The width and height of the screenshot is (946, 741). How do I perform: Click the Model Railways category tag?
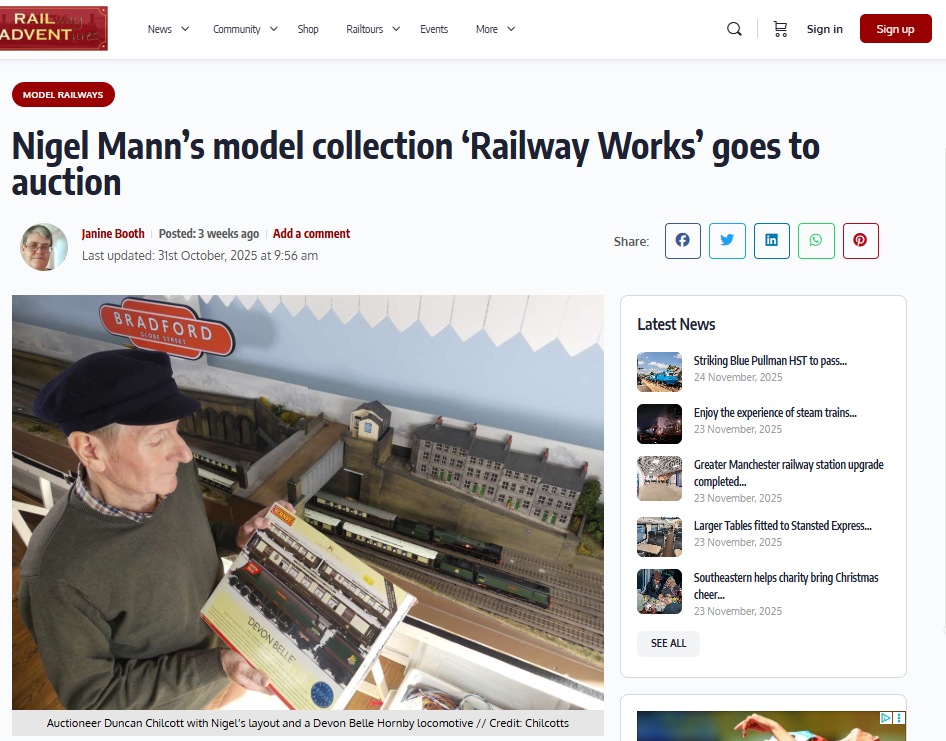(x=63, y=95)
